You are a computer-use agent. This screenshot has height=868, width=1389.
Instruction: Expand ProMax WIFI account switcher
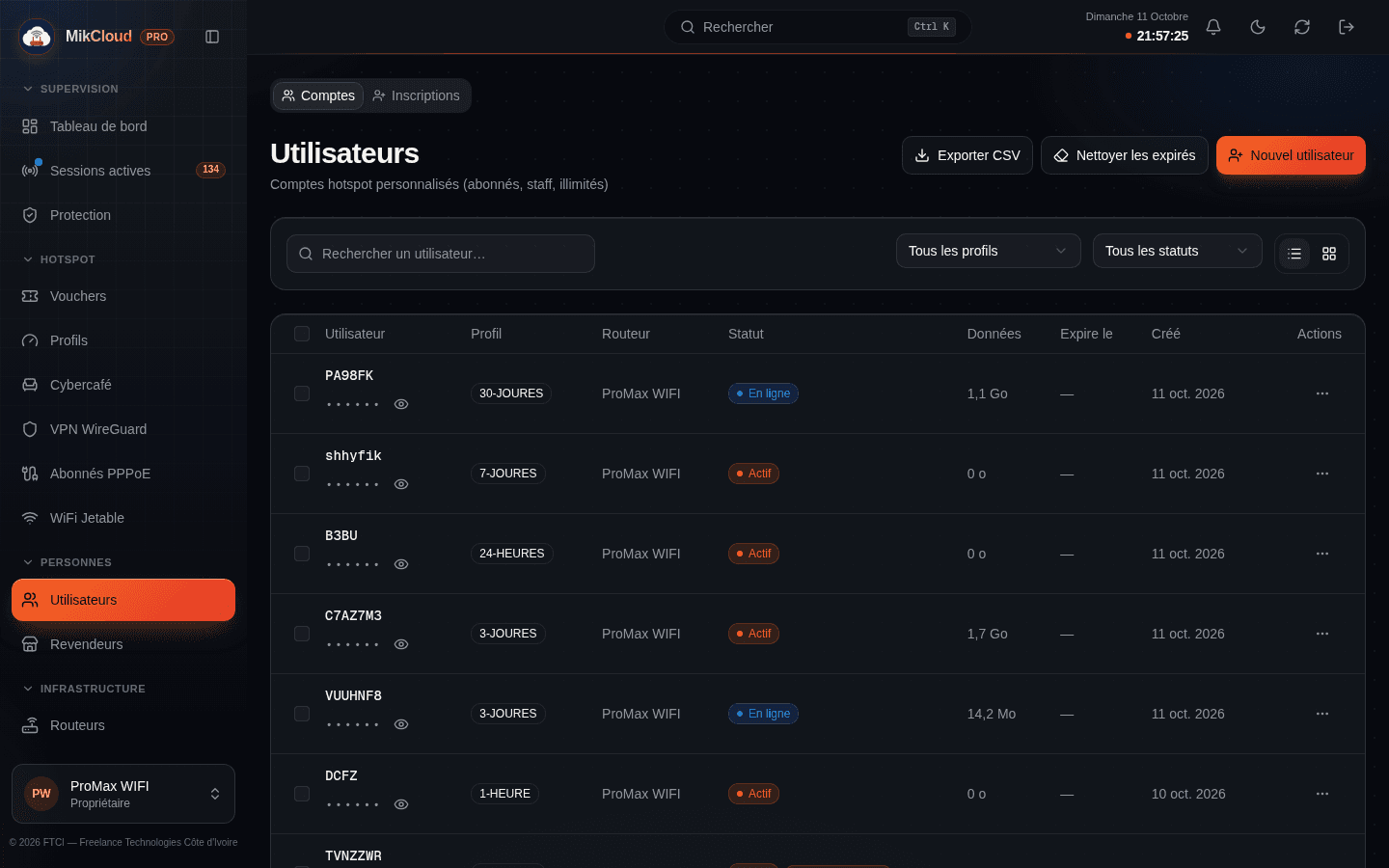pyautogui.click(x=123, y=794)
